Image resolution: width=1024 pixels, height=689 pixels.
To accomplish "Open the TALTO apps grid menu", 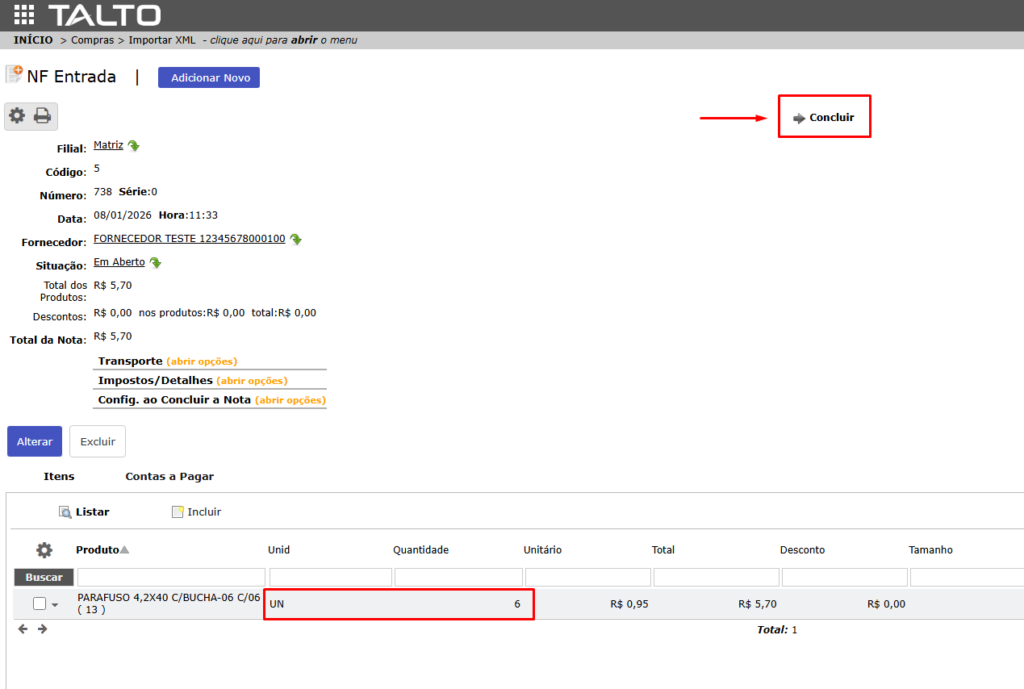I will click(x=24, y=15).
